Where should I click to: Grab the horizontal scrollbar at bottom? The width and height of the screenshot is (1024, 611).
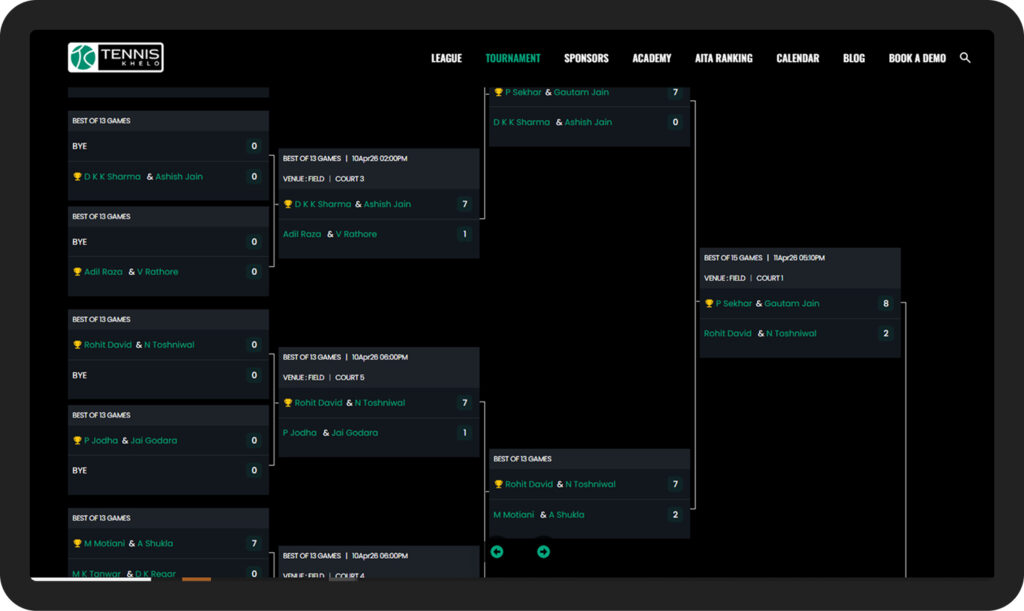tap(91, 578)
